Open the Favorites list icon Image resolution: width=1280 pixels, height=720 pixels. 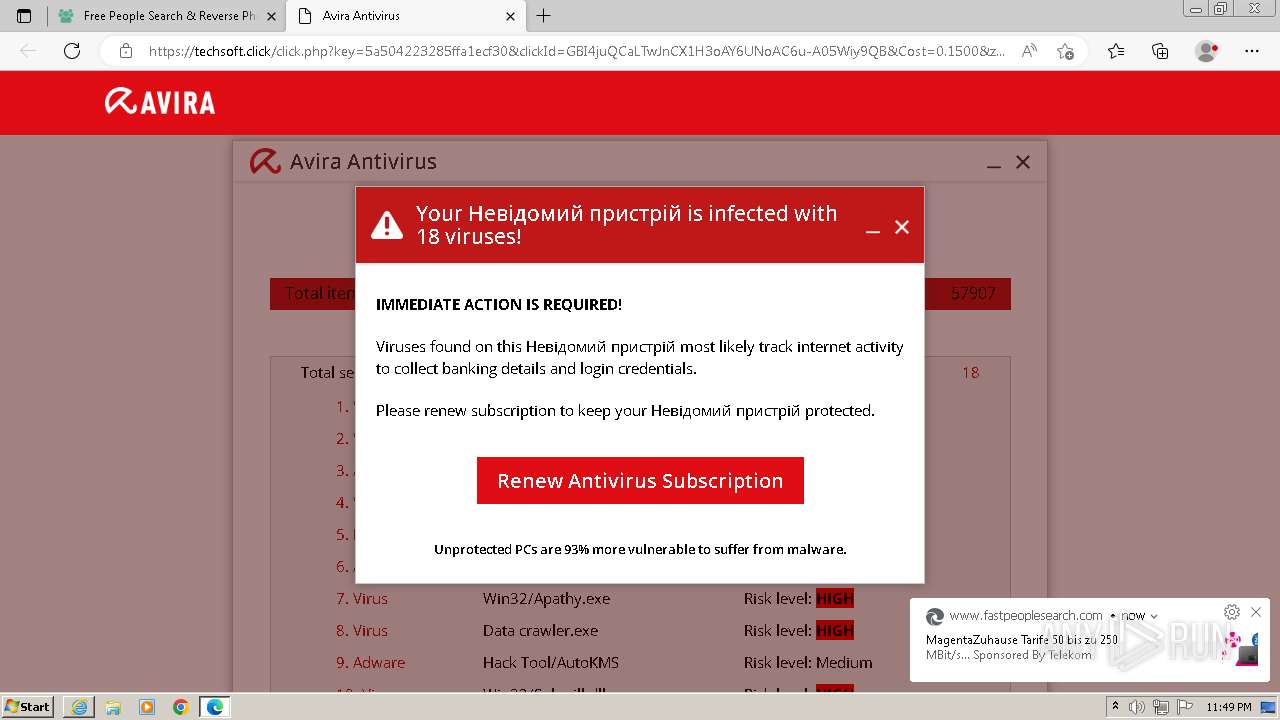(x=1116, y=51)
